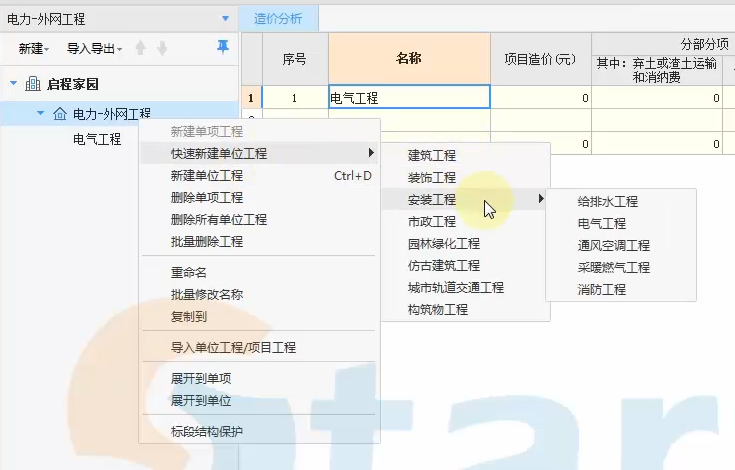Click the house icon beside 电力-外网工程 node
The image size is (735, 470).
[x=60, y=114]
